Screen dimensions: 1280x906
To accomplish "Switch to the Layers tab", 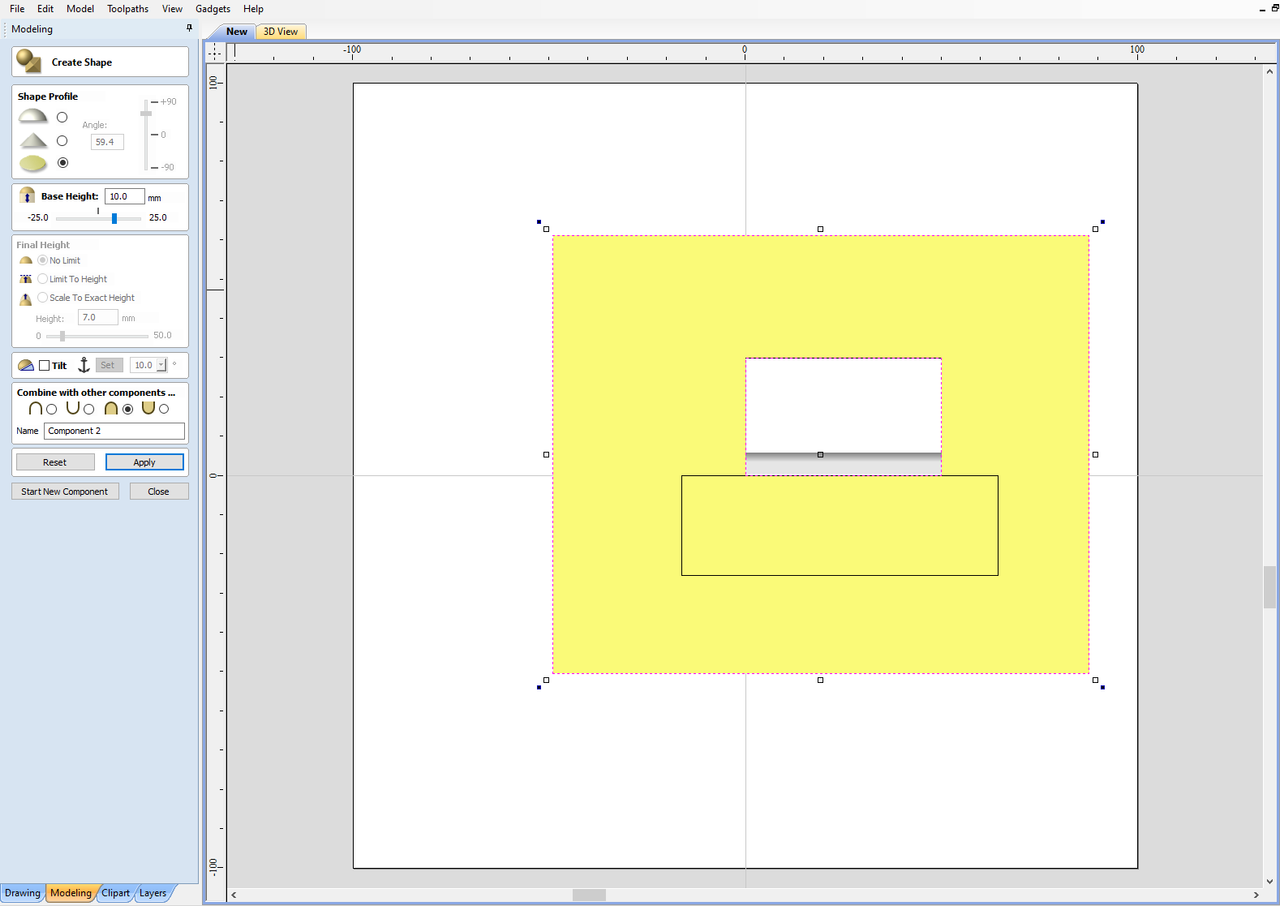I will (153, 893).
